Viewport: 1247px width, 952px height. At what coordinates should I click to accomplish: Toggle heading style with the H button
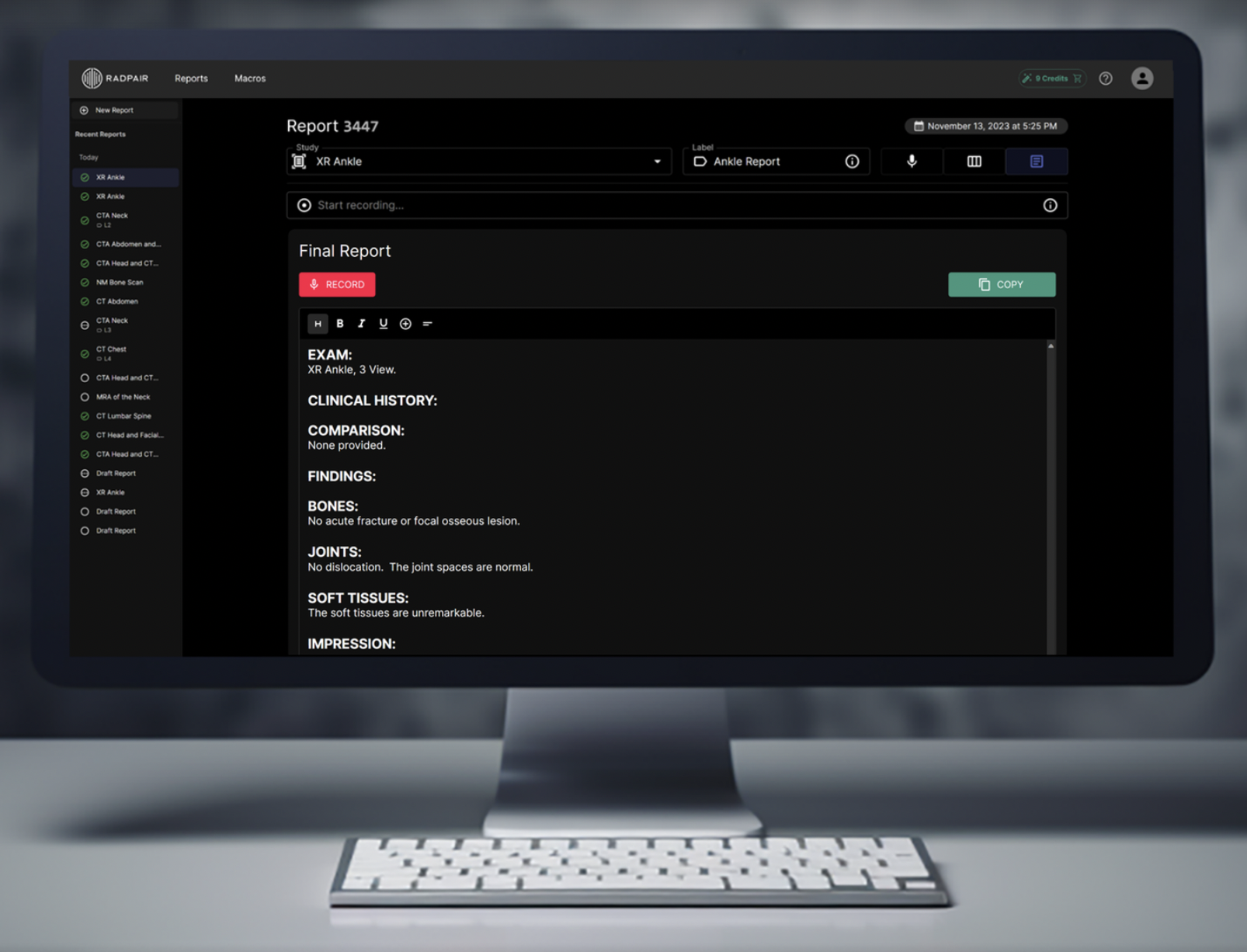click(318, 324)
